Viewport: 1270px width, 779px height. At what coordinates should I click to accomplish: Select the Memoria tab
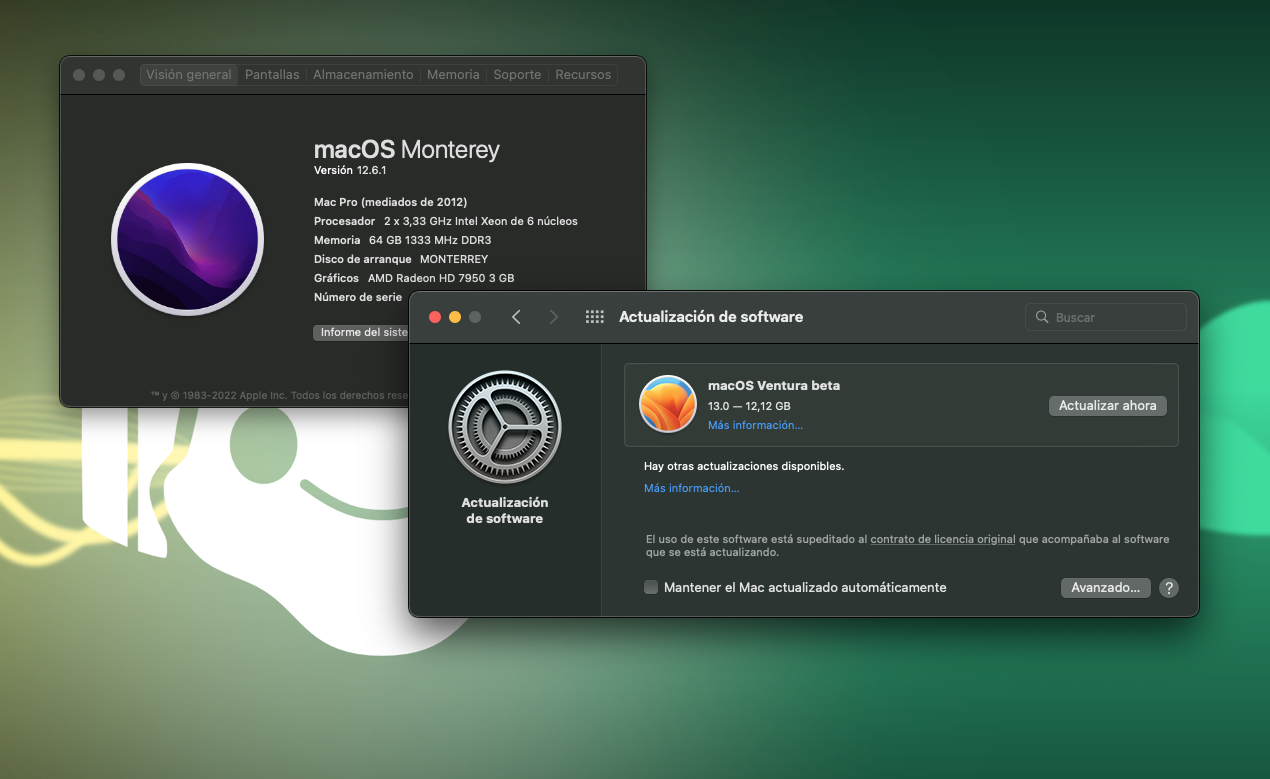453,75
